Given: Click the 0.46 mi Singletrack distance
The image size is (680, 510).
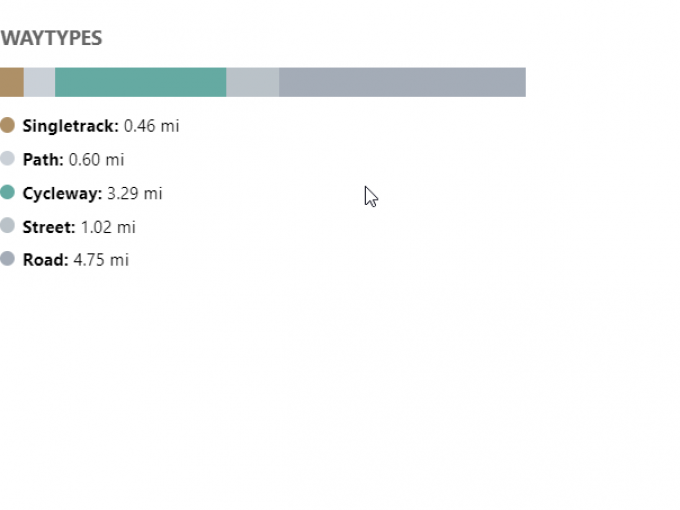Looking at the screenshot, I should pos(152,126).
